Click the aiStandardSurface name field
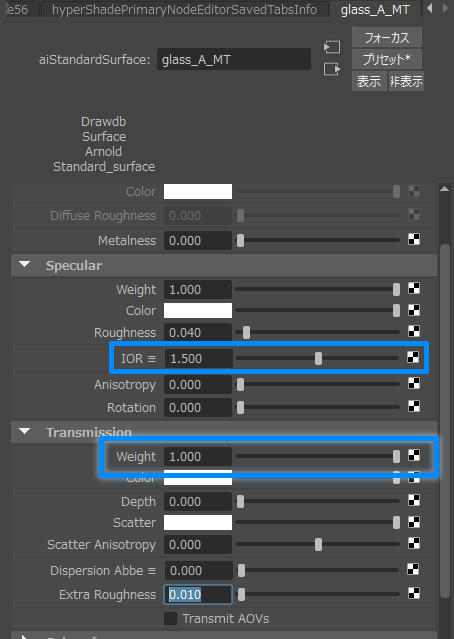This screenshot has height=639, width=454. point(234,59)
